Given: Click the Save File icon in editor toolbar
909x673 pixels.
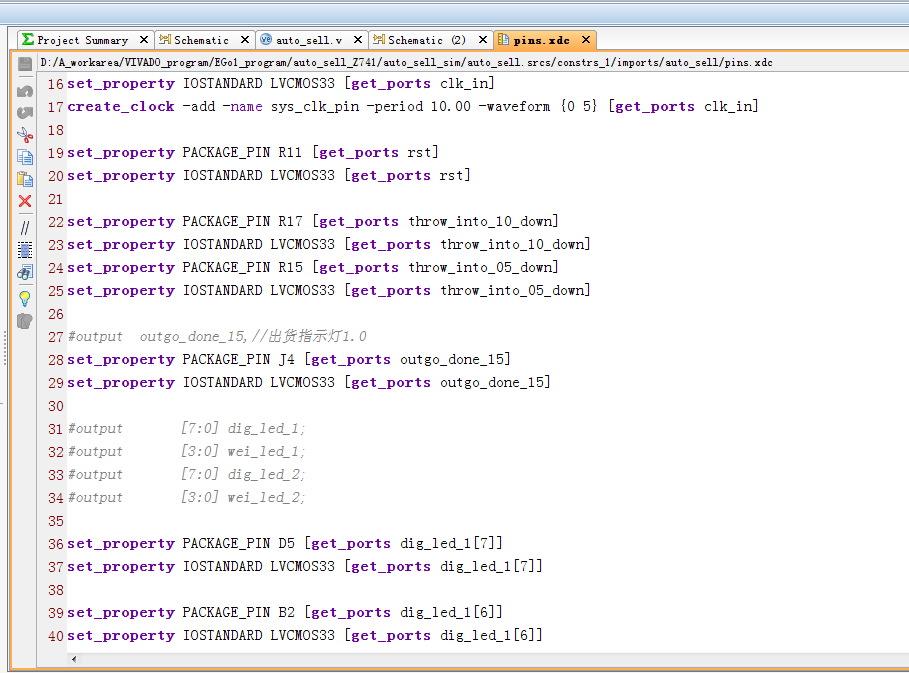Looking at the screenshot, I should pos(25,64).
